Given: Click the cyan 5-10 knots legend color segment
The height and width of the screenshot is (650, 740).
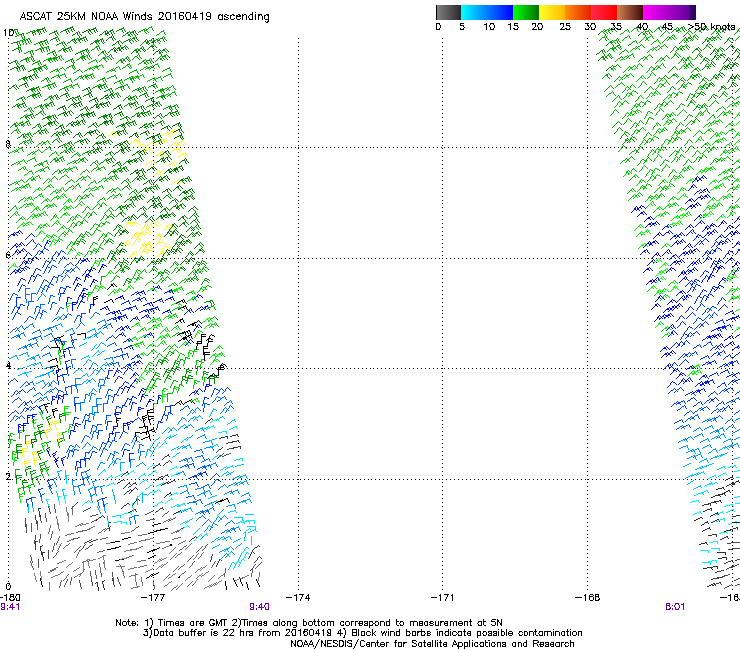Looking at the screenshot, I should (474, 12).
